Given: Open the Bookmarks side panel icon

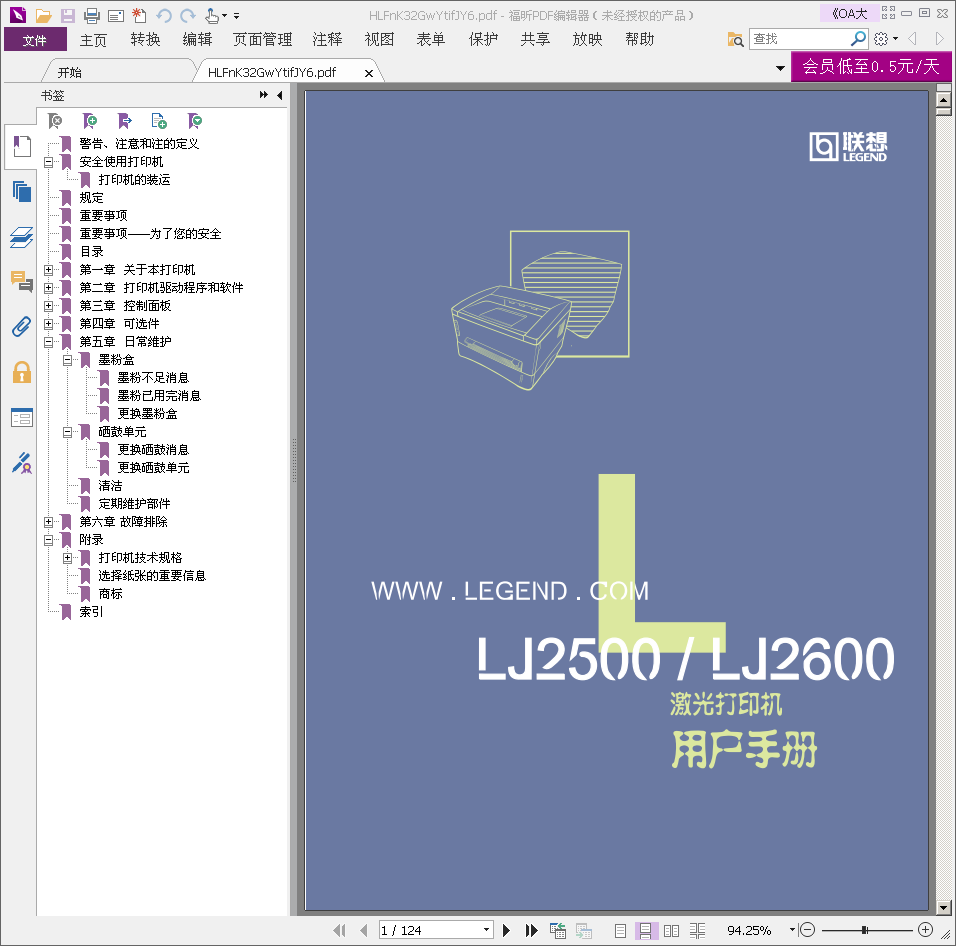Looking at the screenshot, I should point(22,147).
